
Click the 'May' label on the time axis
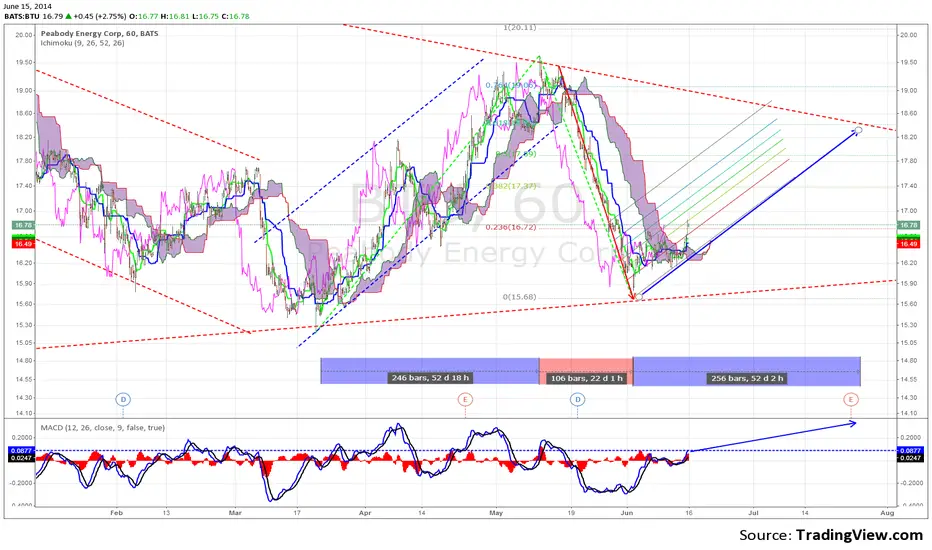(496, 513)
